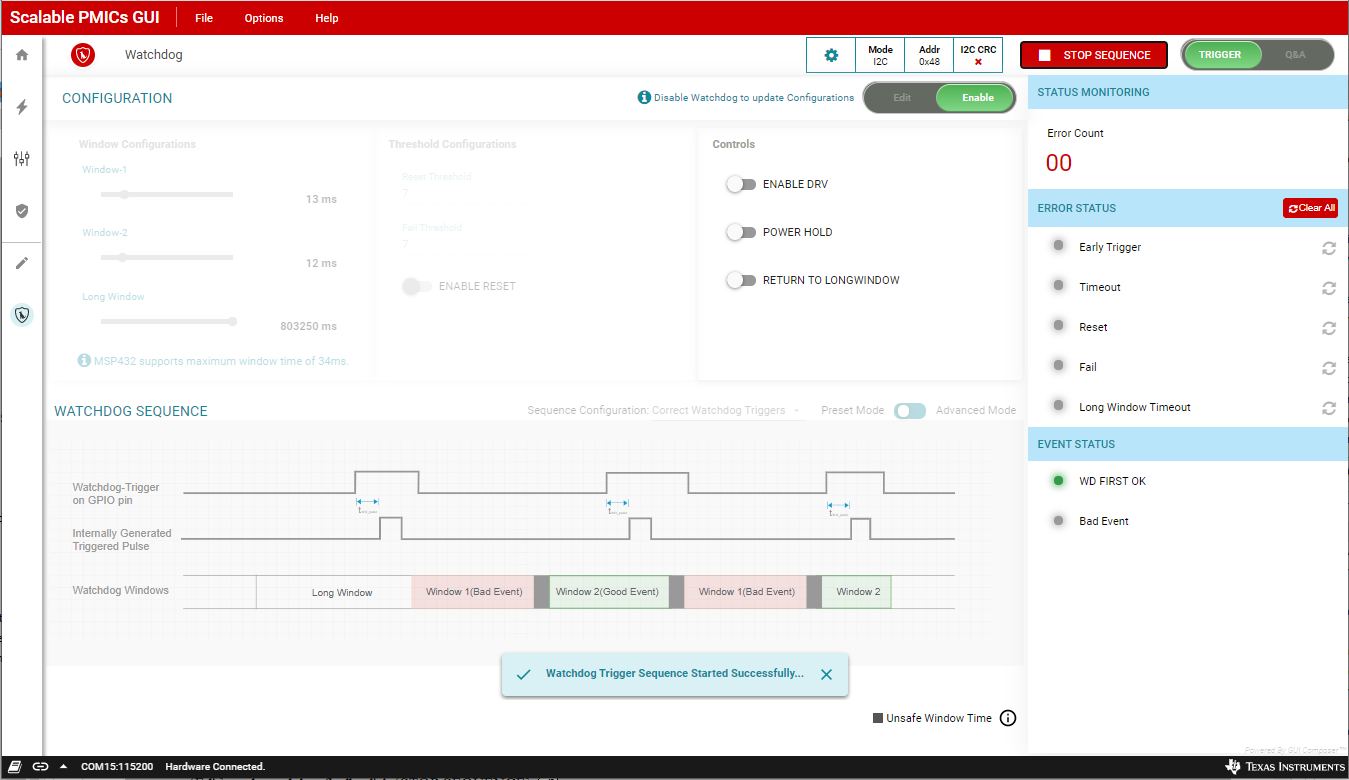Toggle RETURN TO LONGWINDOW switch
Viewport: 1349px width, 780px height.
(x=741, y=280)
